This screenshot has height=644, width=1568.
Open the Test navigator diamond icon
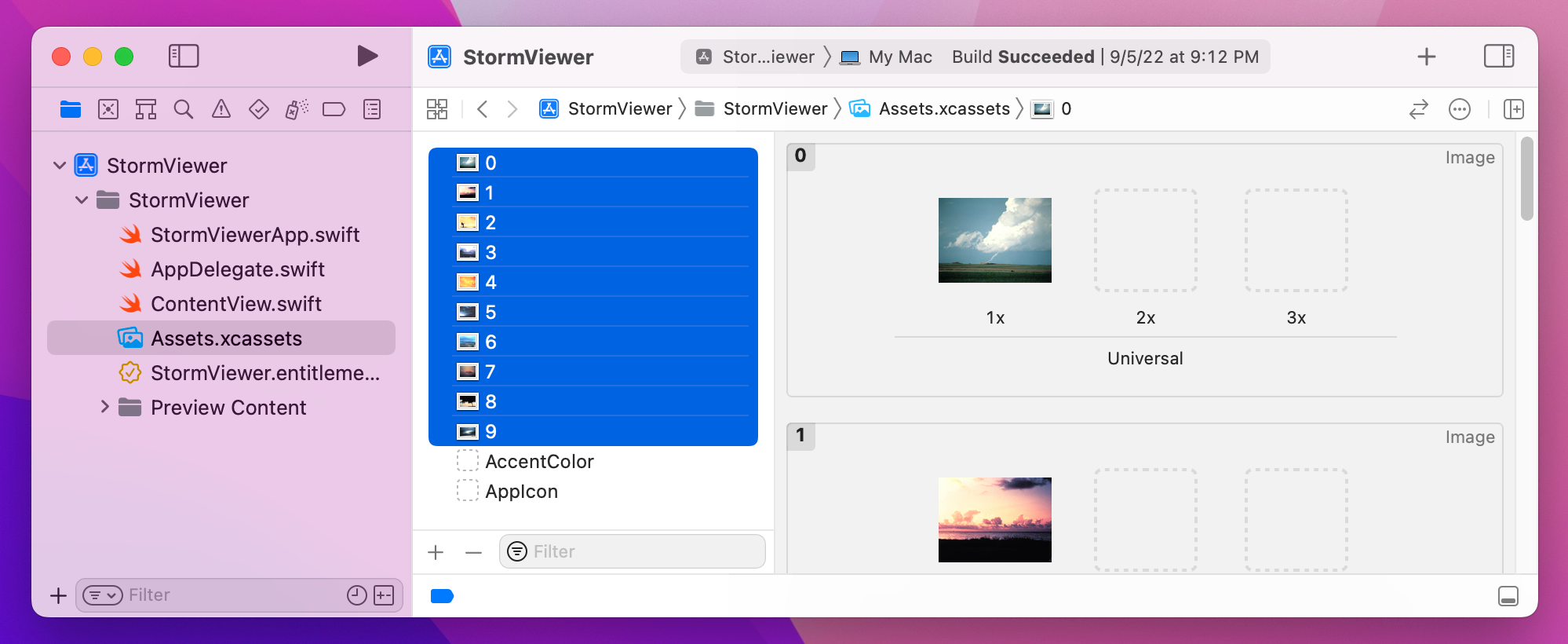(x=259, y=109)
